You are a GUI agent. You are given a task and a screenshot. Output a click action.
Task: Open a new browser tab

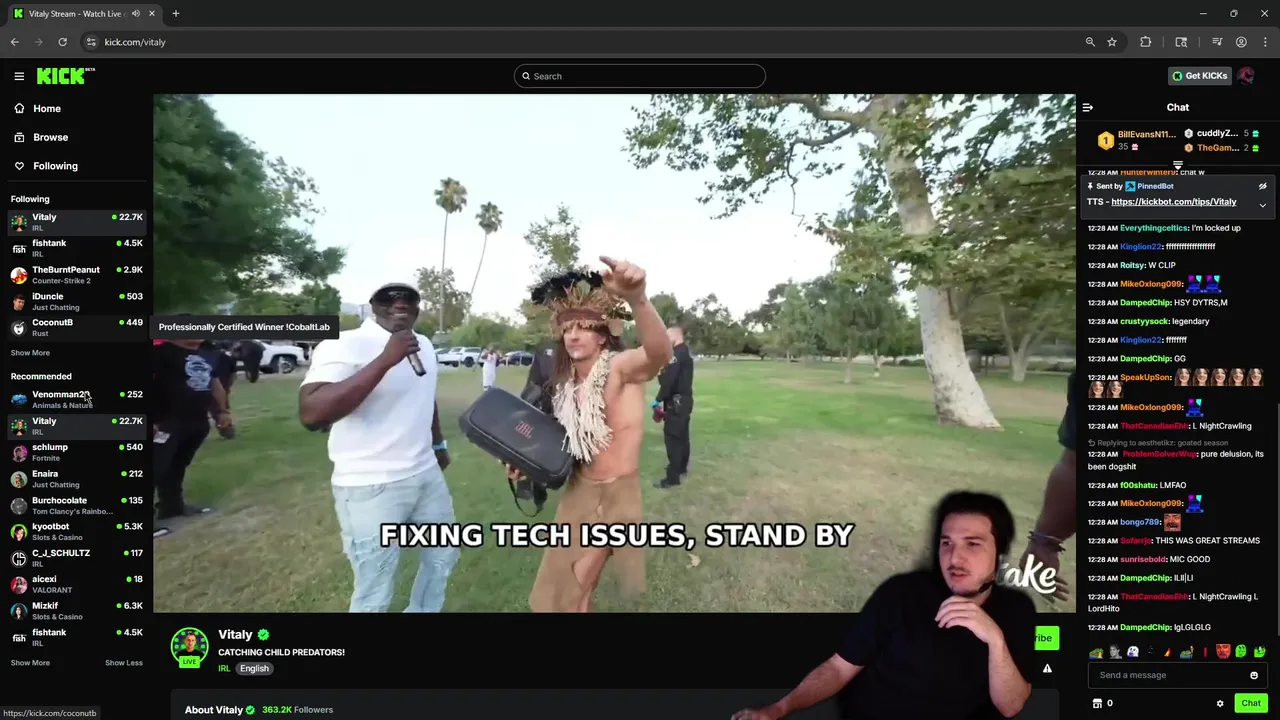pyautogui.click(x=175, y=13)
